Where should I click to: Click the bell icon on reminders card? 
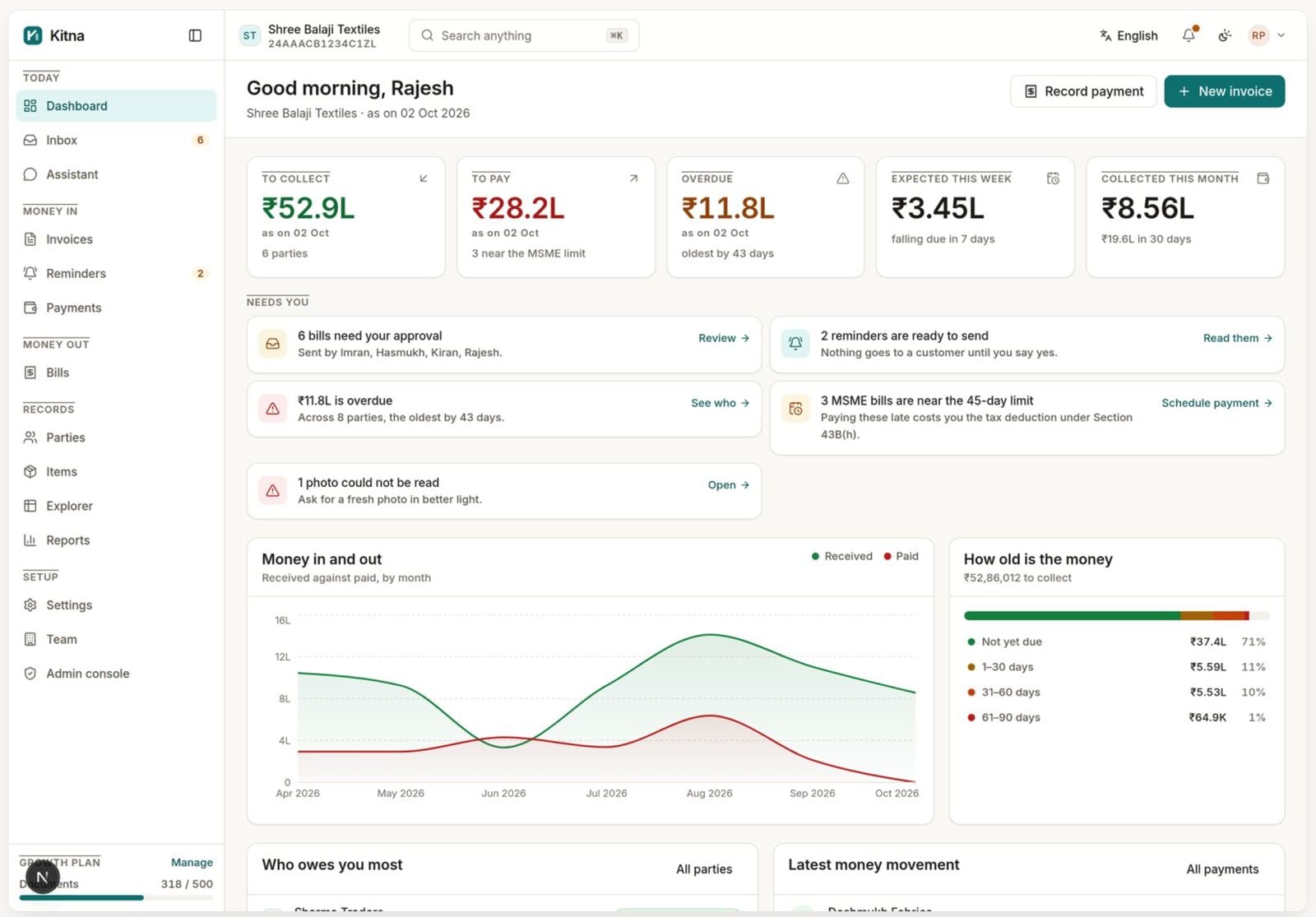tap(795, 344)
